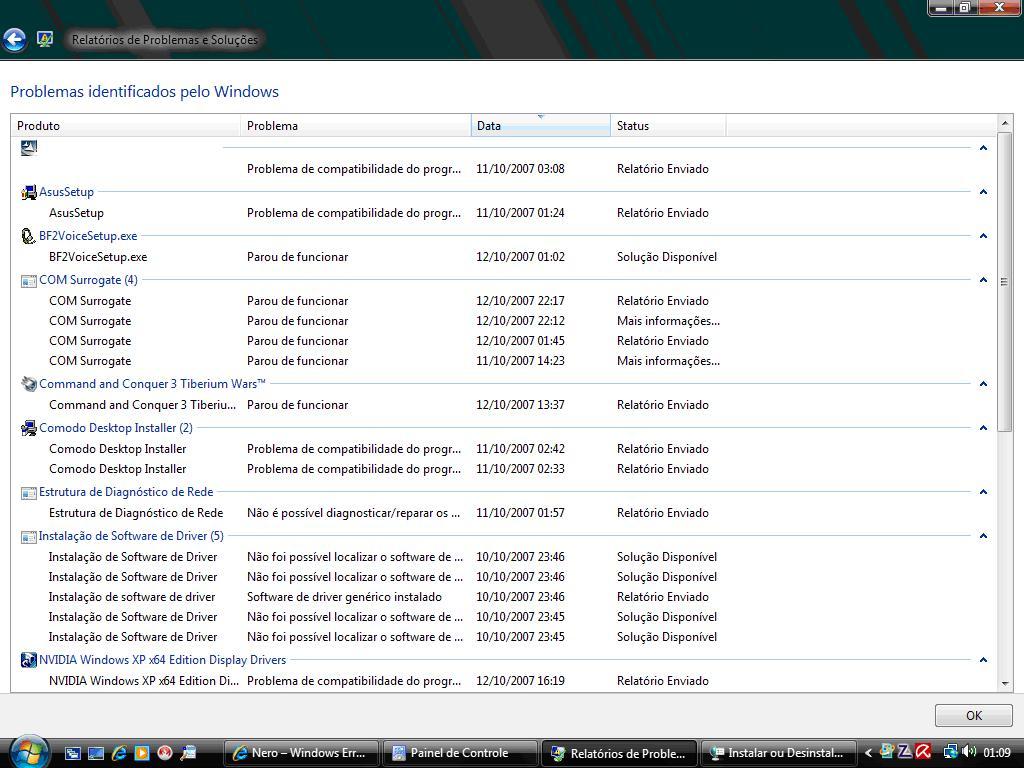Select NVIDIA row dated 12/10/2007 16:19
The image size is (1024, 768).
(x=503, y=681)
